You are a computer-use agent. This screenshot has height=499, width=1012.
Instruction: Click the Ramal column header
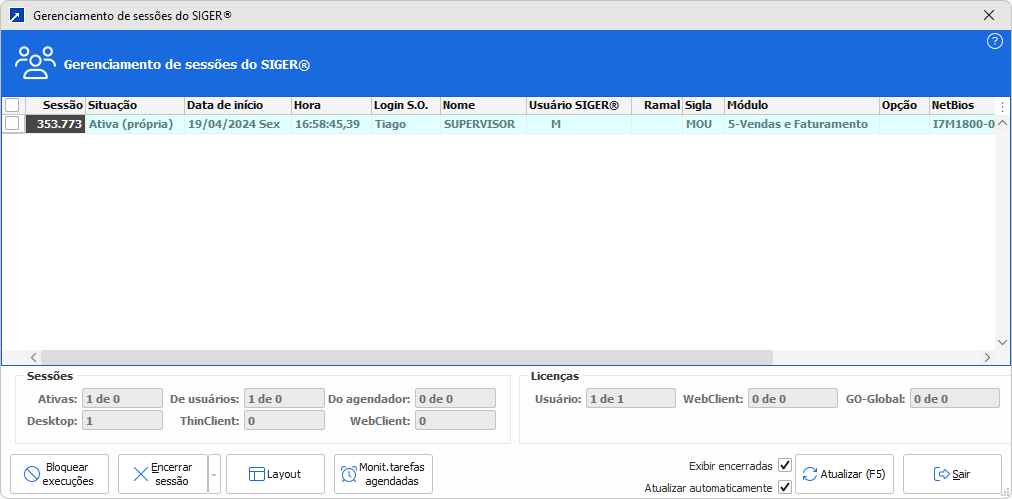pyautogui.click(x=657, y=105)
